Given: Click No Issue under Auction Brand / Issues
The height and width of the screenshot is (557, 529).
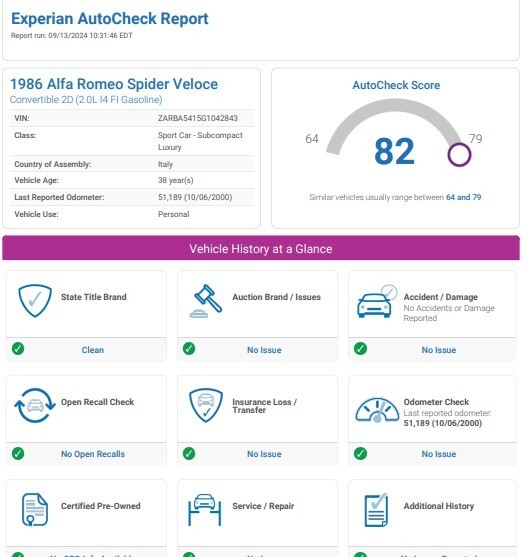Looking at the screenshot, I should point(264,350).
